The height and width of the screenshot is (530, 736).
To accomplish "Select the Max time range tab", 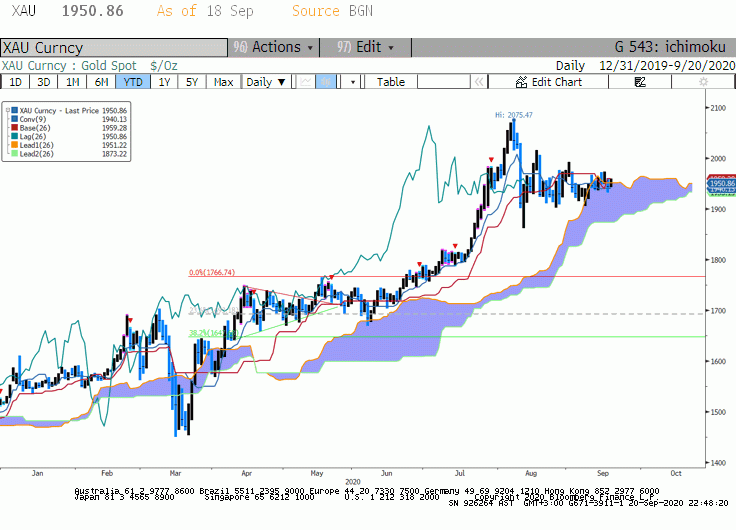I will [223, 82].
